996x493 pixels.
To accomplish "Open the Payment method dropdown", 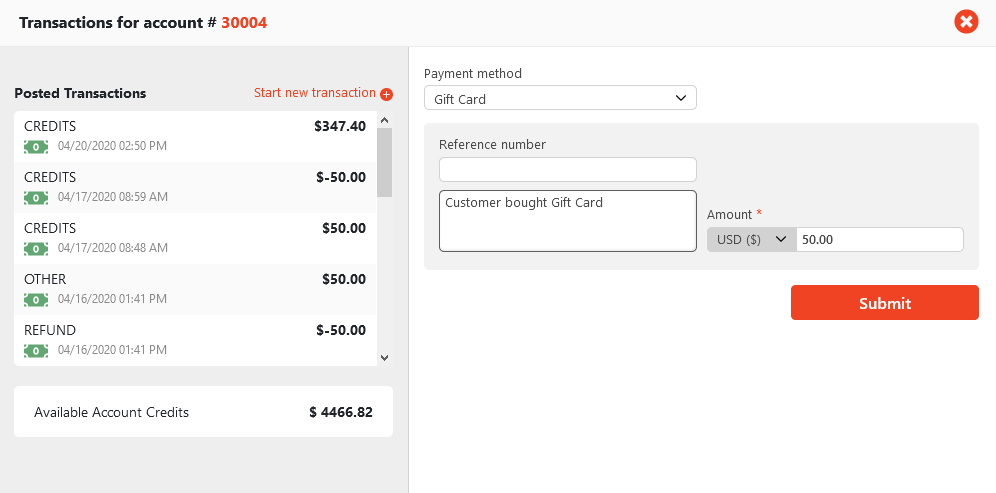I will point(560,98).
